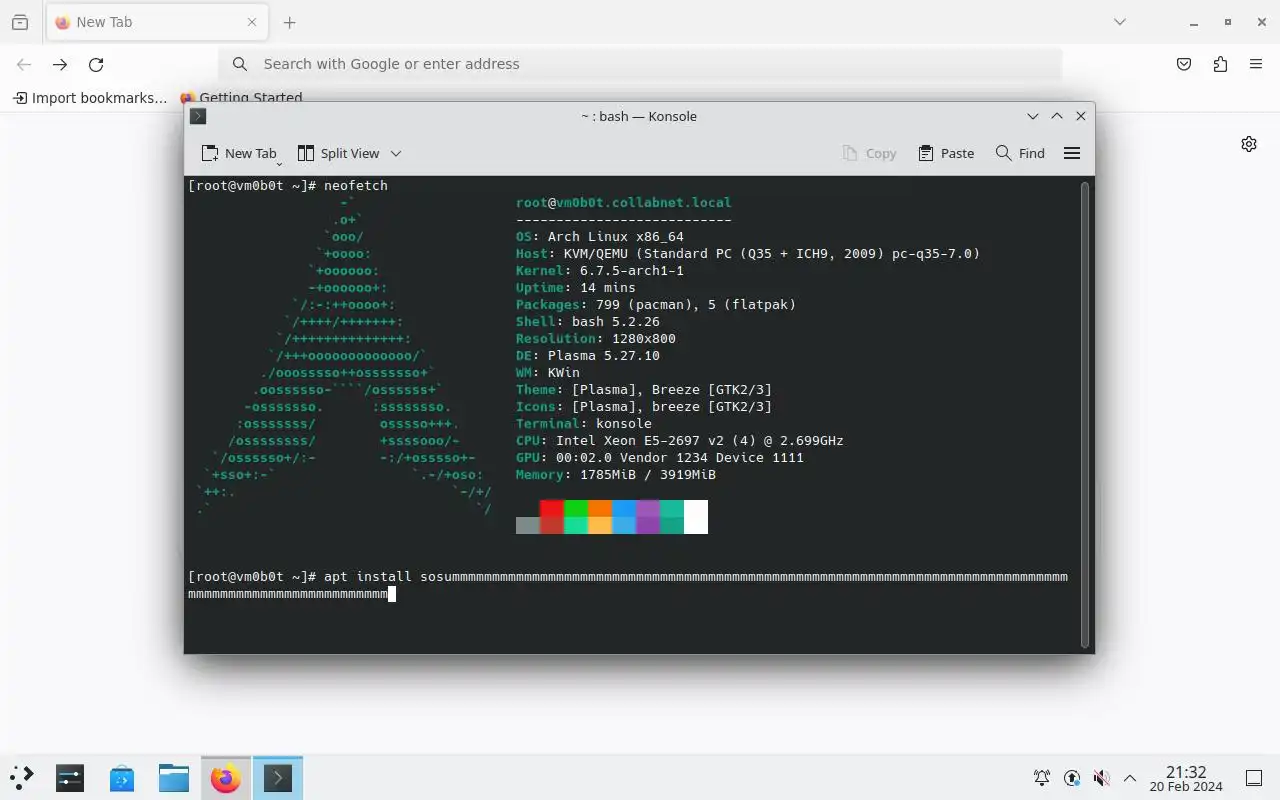
Task: Click the show desktop button
Action: (x=1253, y=778)
